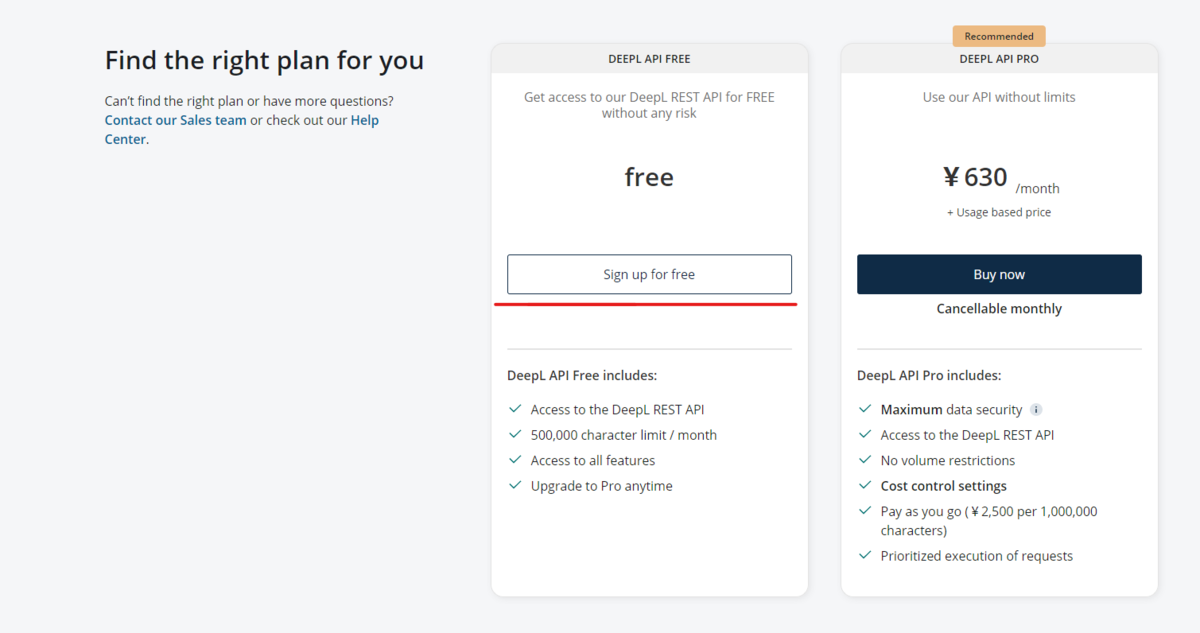Click the checkmark next to No volume restrictions
Image resolution: width=1200 pixels, height=633 pixels.
point(865,460)
